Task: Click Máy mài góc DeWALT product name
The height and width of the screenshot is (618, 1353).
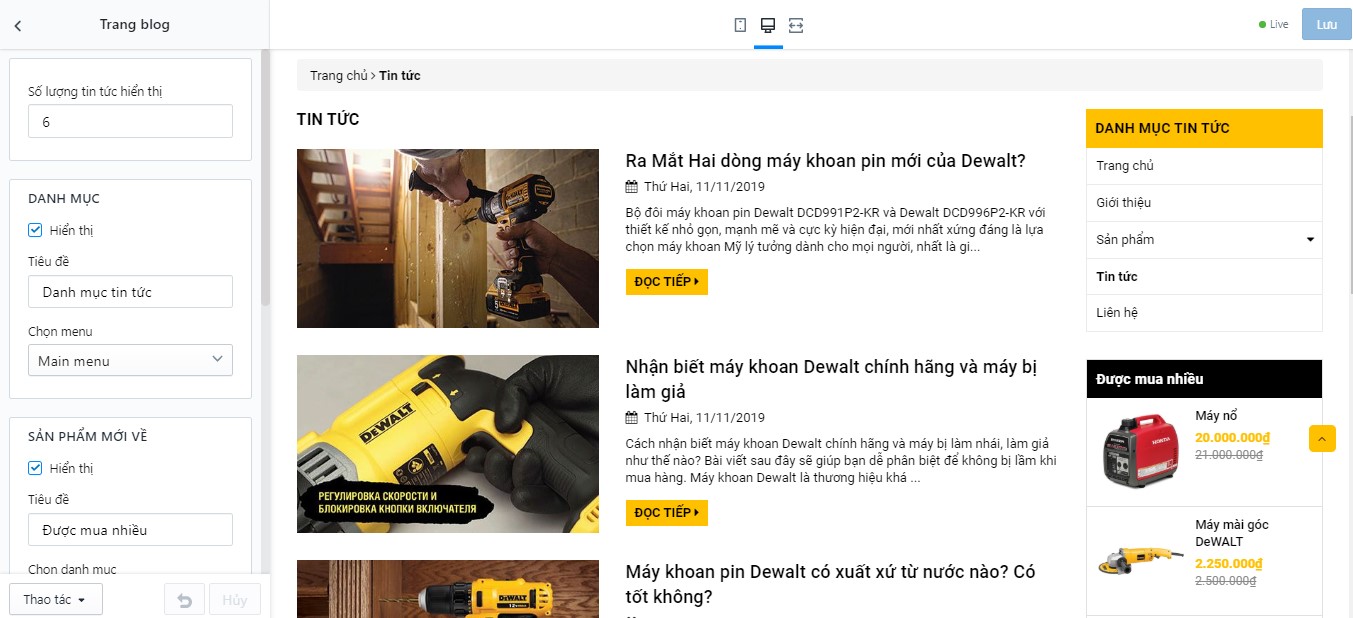Action: pos(1232,534)
